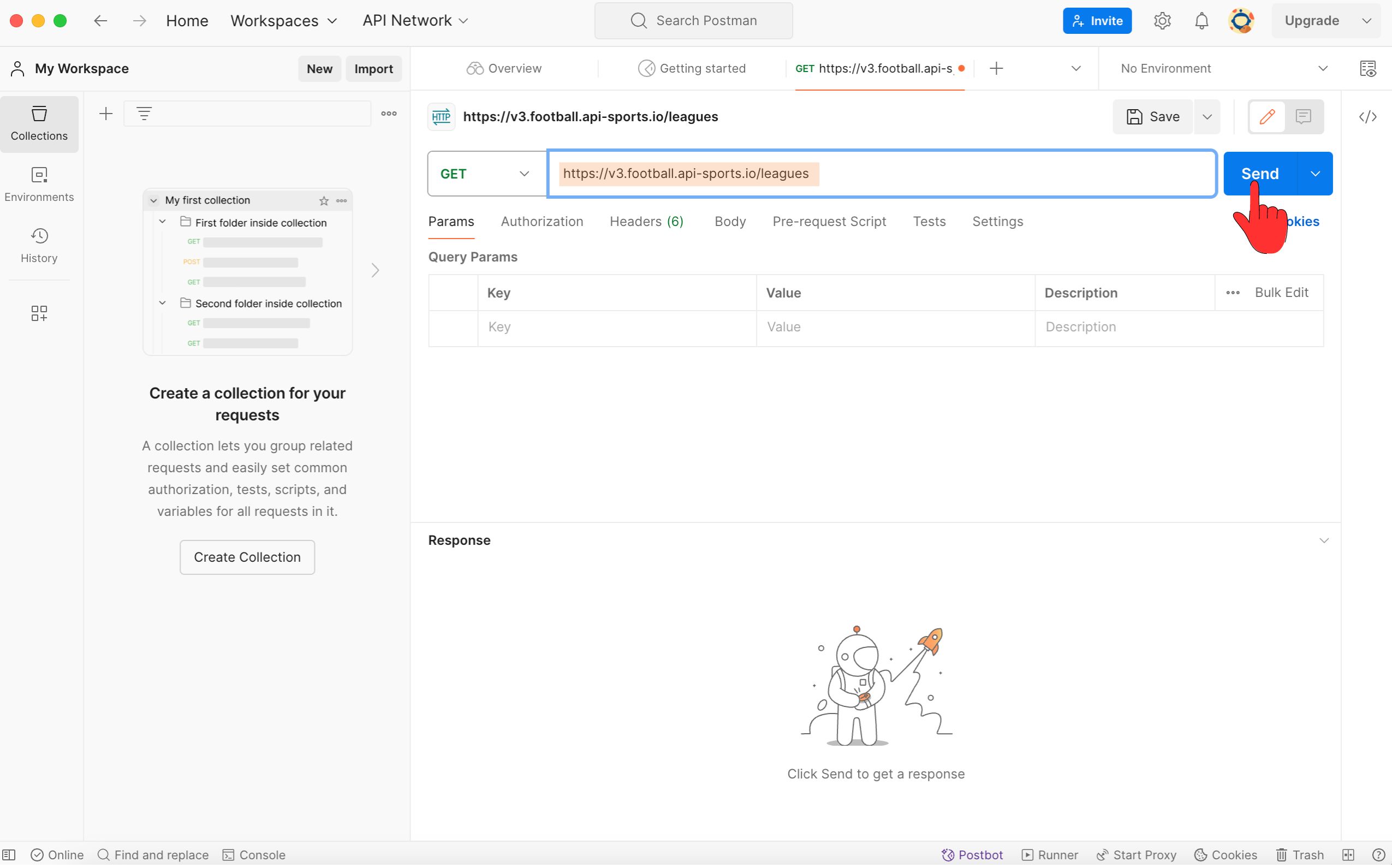Go forward with the right arrow
1392x868 pixels.
[140, 21]
